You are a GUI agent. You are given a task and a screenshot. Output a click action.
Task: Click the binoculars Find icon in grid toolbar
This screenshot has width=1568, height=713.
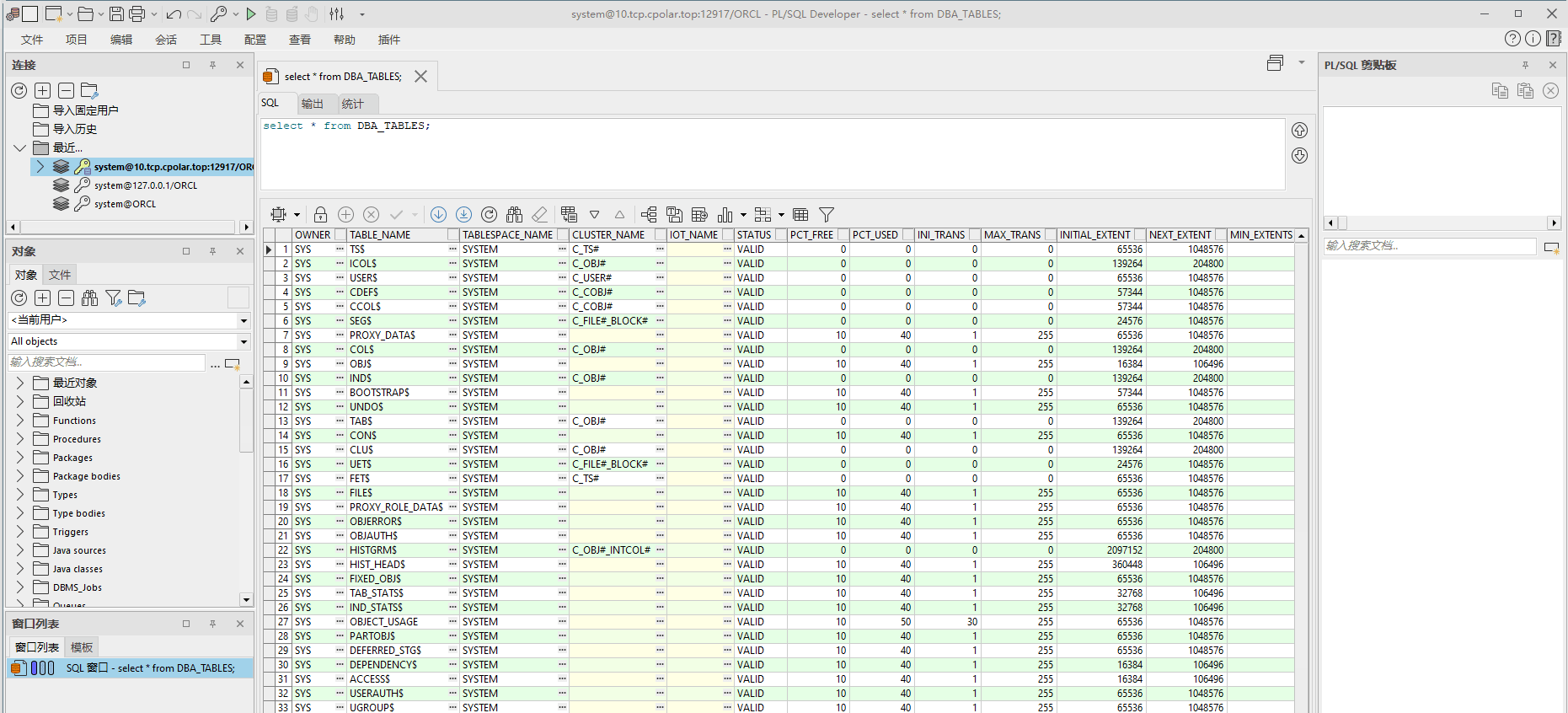pyautogui.click(x=514, y=215)
